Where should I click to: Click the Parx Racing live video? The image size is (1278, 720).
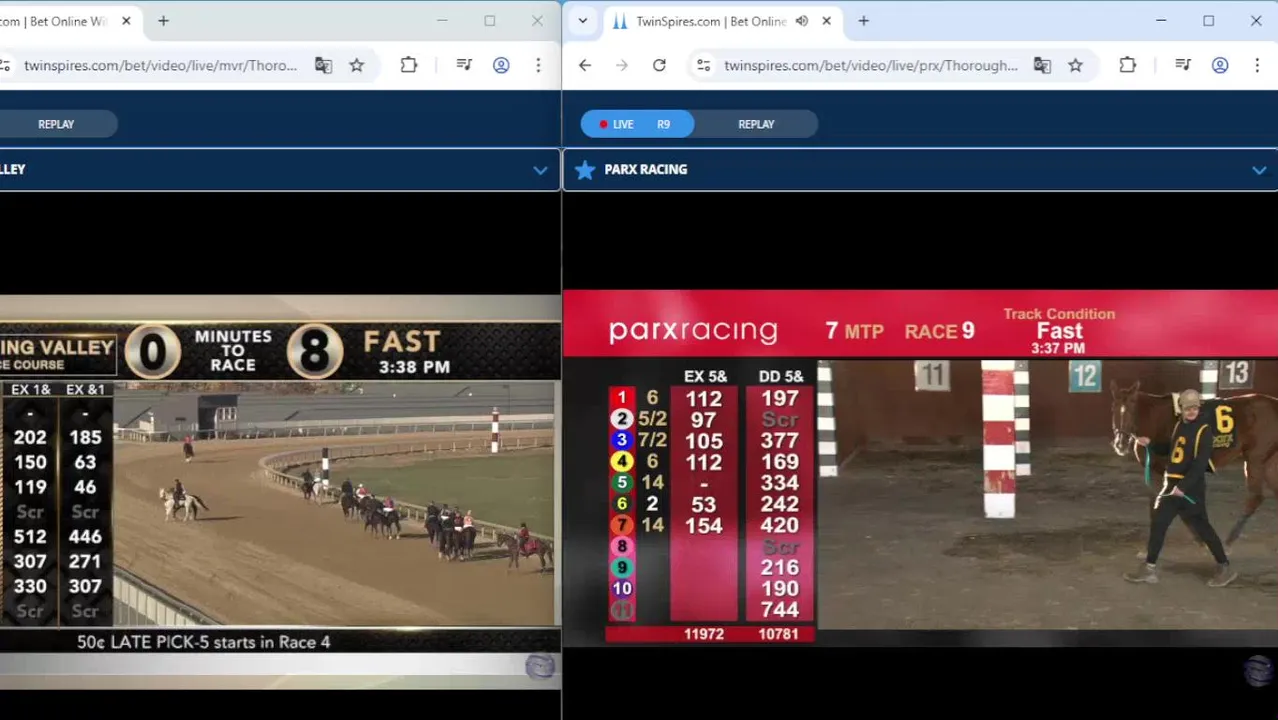click(x=920, y=468)
